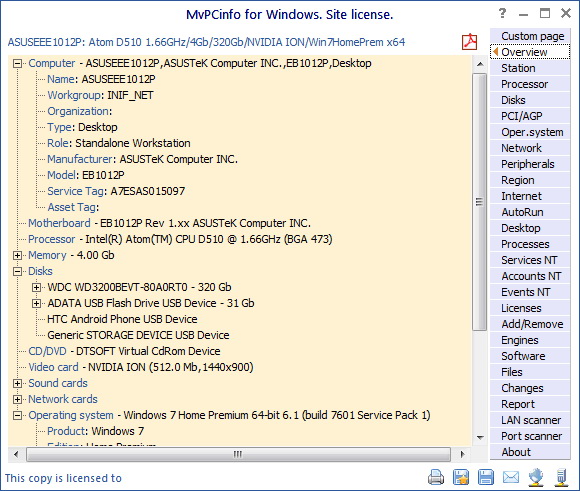
Task: Open the Accounts NT page
Action: (x=530, y=276)
